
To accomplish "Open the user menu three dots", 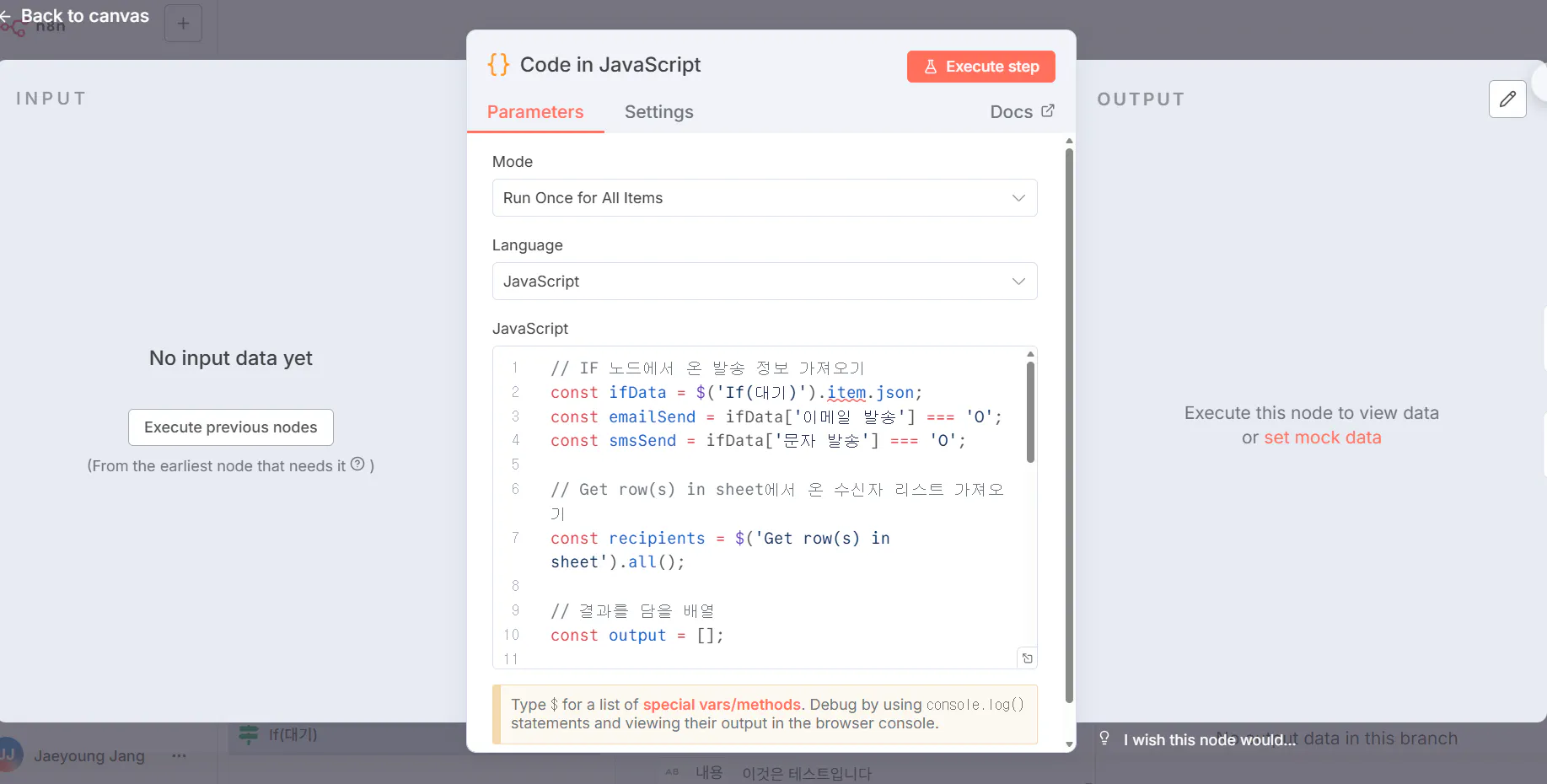I will tap(179, 756).
